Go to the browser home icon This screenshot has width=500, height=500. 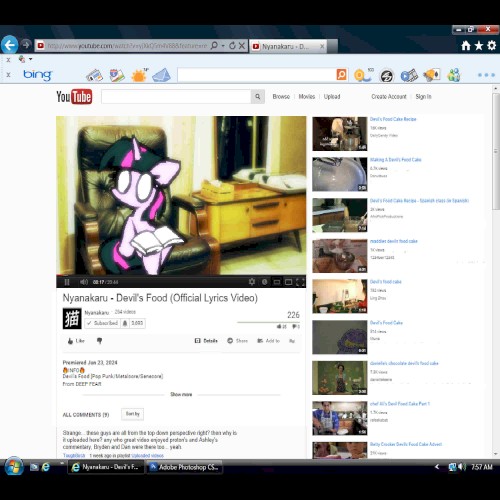[x=466, y=46]
